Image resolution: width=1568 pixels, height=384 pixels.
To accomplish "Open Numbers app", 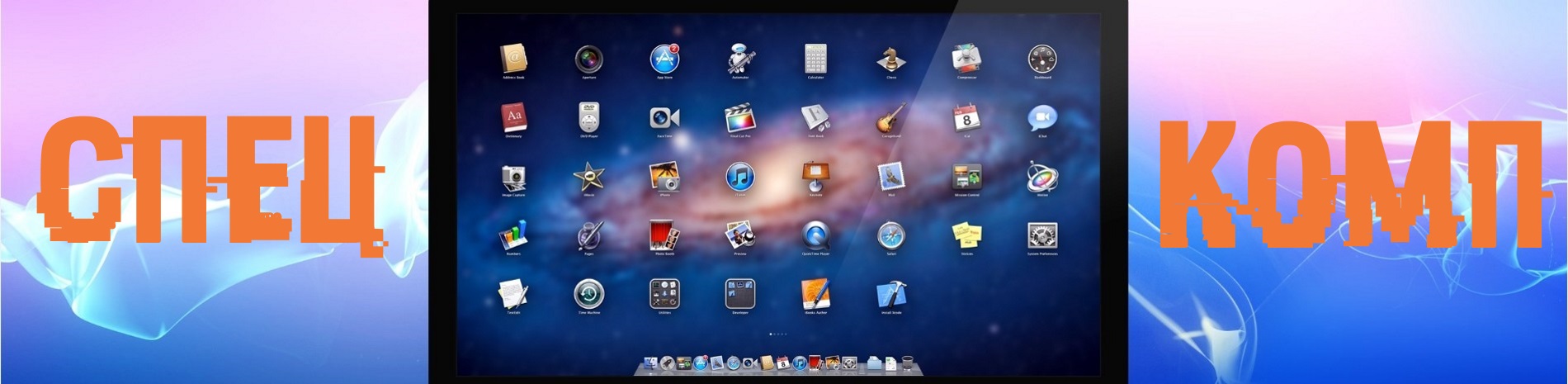I will (513, 236).
